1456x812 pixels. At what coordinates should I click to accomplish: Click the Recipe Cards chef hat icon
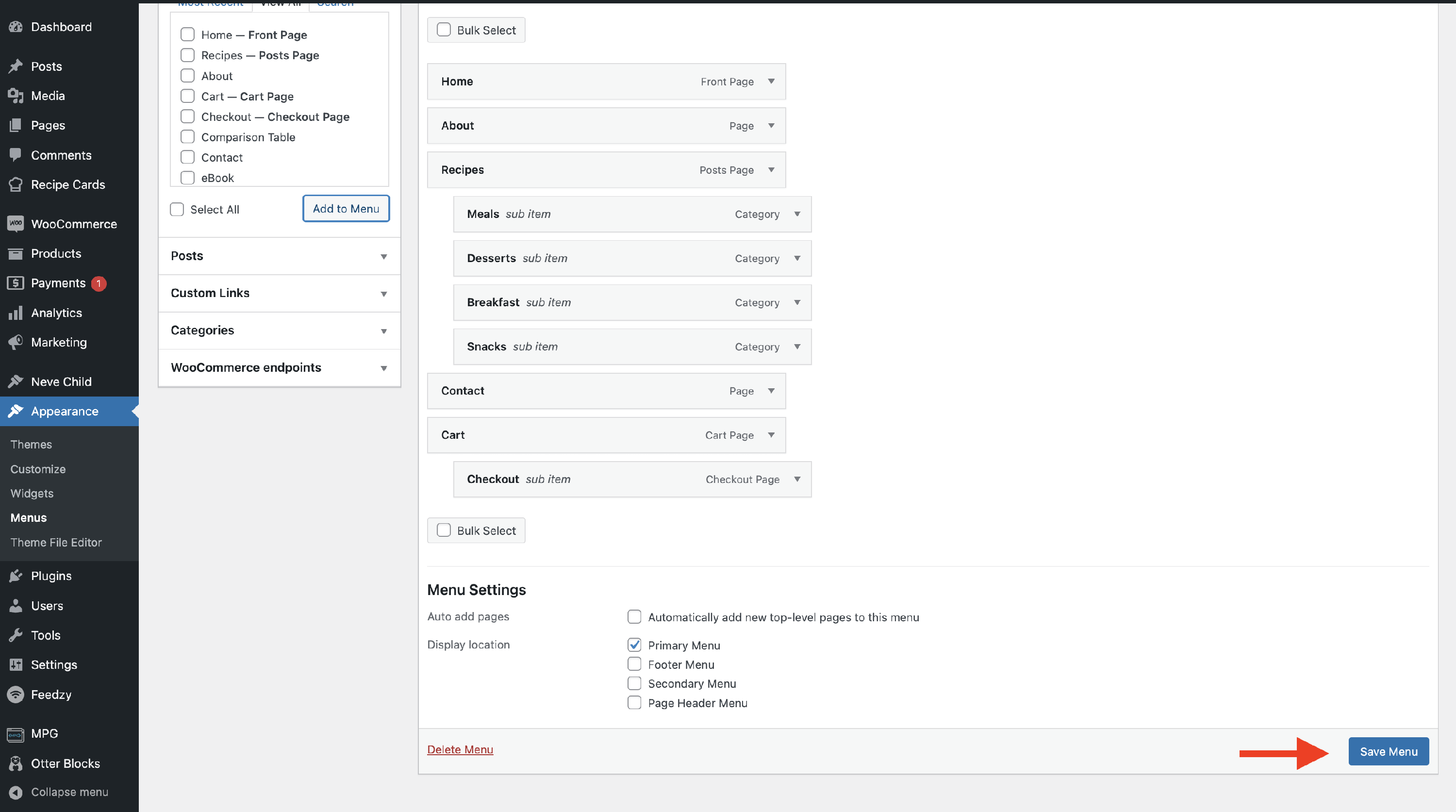pyautogui.click(x=16, y=184)
